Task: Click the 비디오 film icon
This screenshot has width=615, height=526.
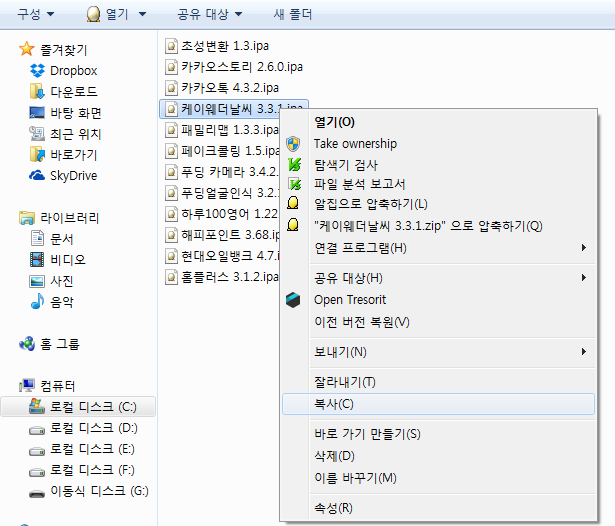Action: pos(37,259)
